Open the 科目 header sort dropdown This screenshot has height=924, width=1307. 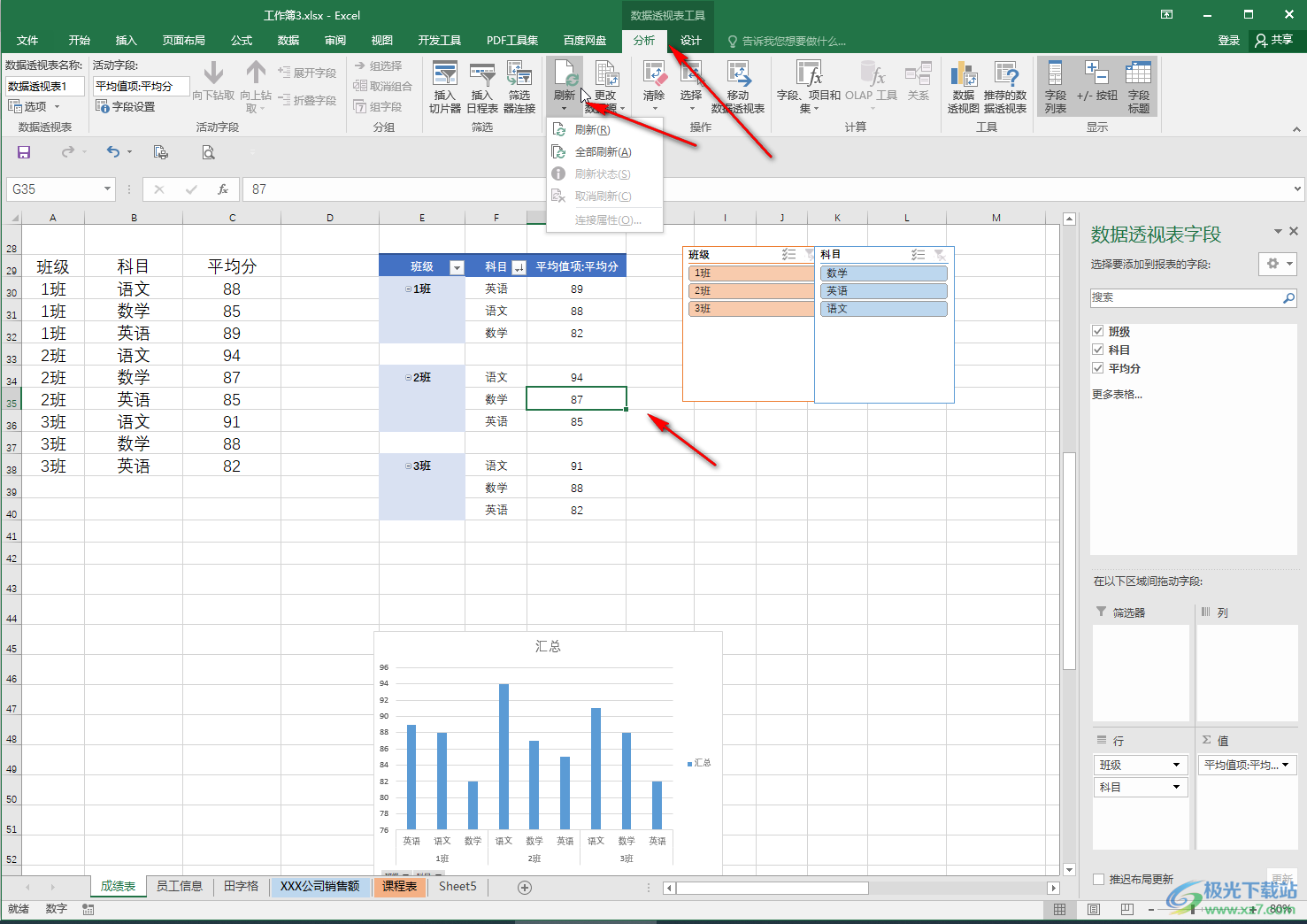[x=519, y=267]
